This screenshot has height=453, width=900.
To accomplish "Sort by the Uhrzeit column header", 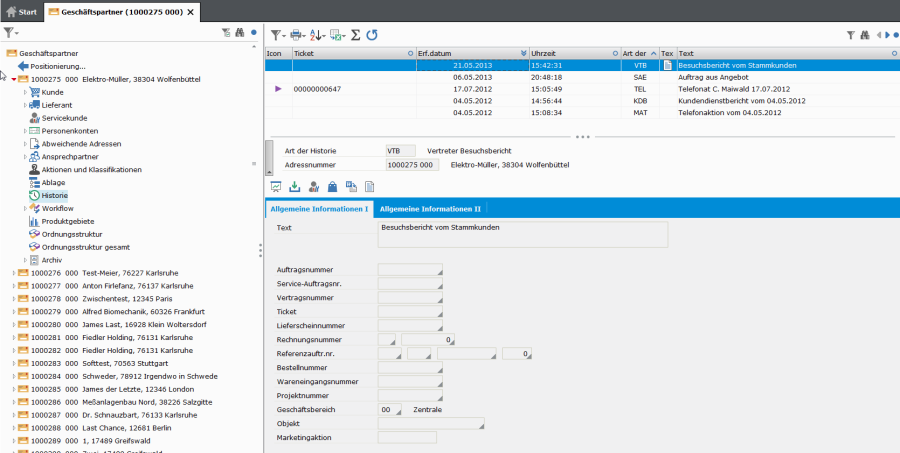I will click(x=575, y=53).
